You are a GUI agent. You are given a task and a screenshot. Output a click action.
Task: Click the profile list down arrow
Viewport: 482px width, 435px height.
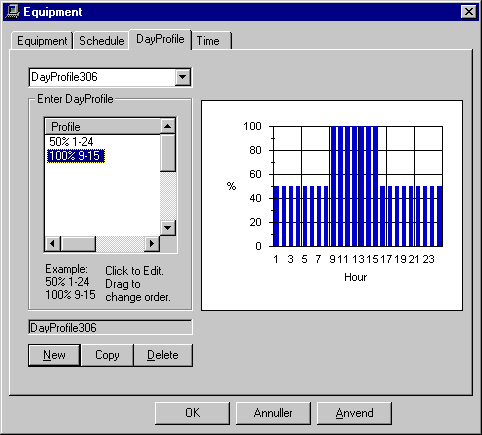[x=168, y=228]
